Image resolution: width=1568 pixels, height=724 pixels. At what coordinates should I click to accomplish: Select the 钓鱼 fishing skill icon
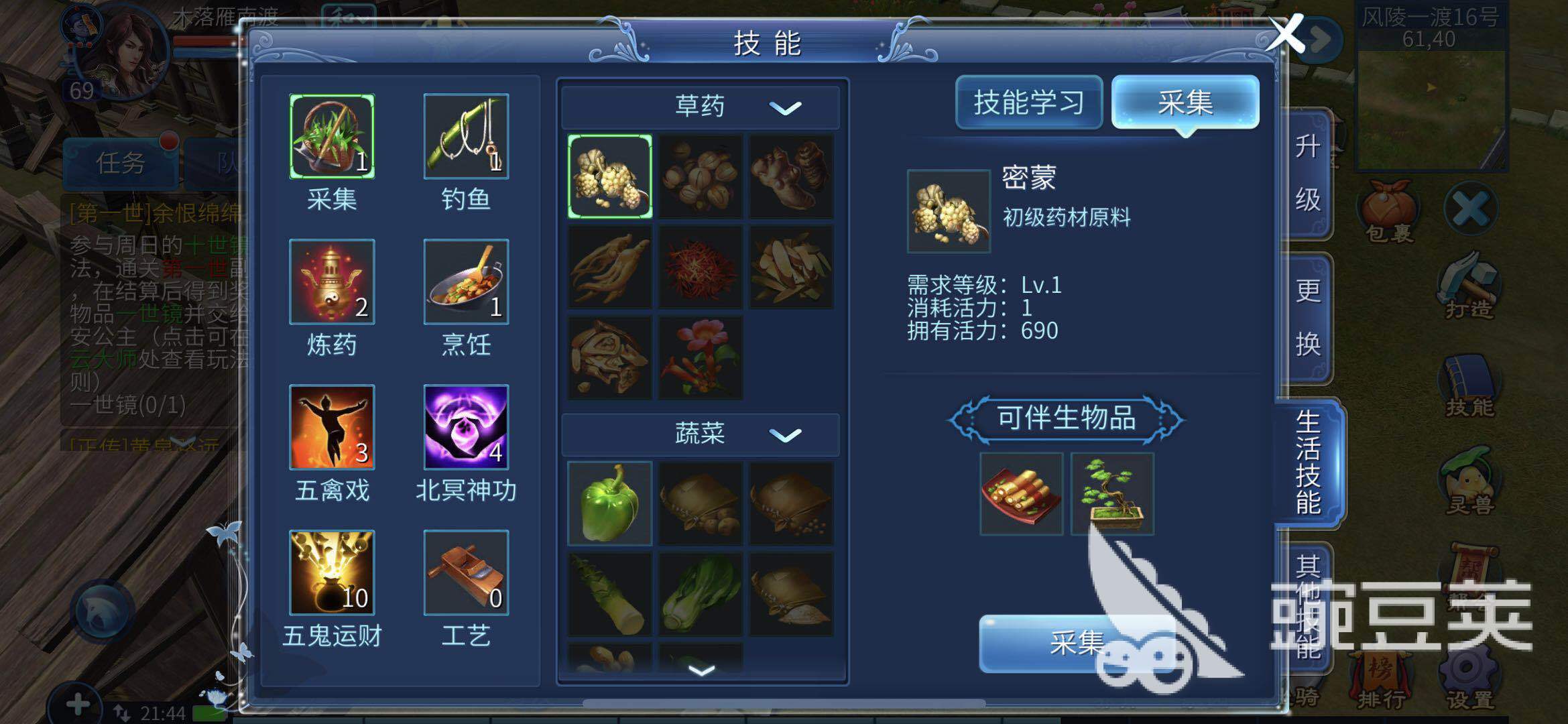[466, 136]
